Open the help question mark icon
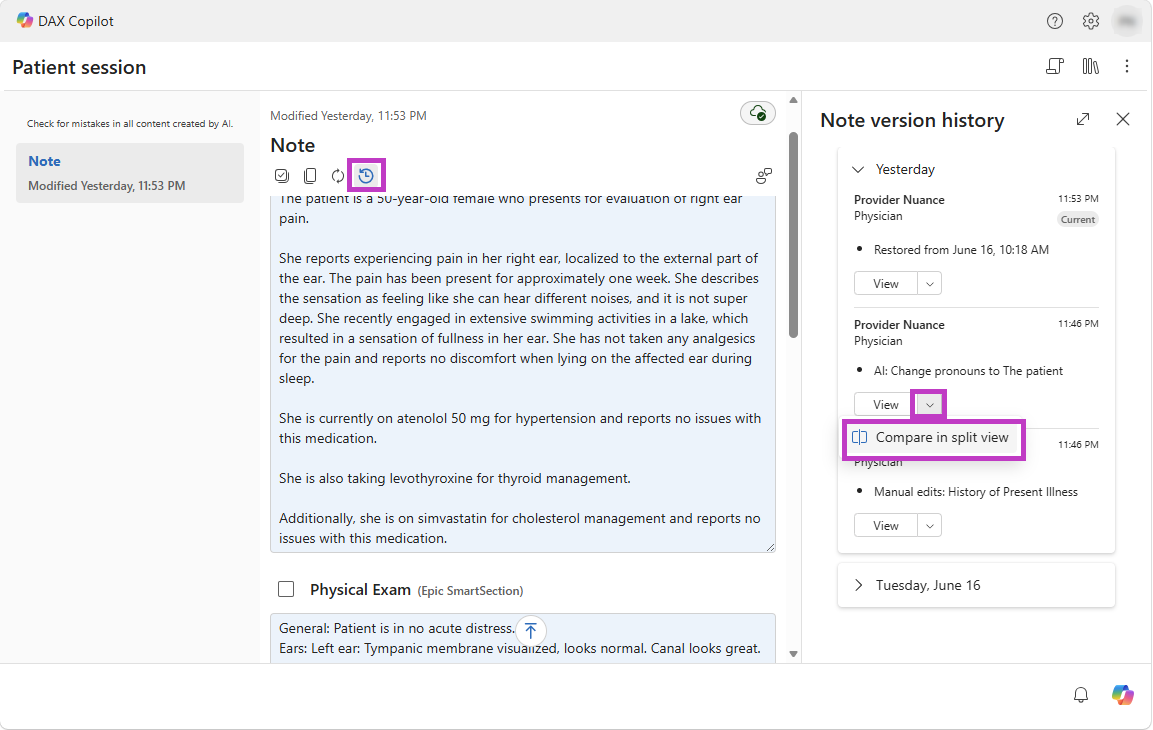The width and height of the screenshot is (1153, 730). click(1054, 21)
